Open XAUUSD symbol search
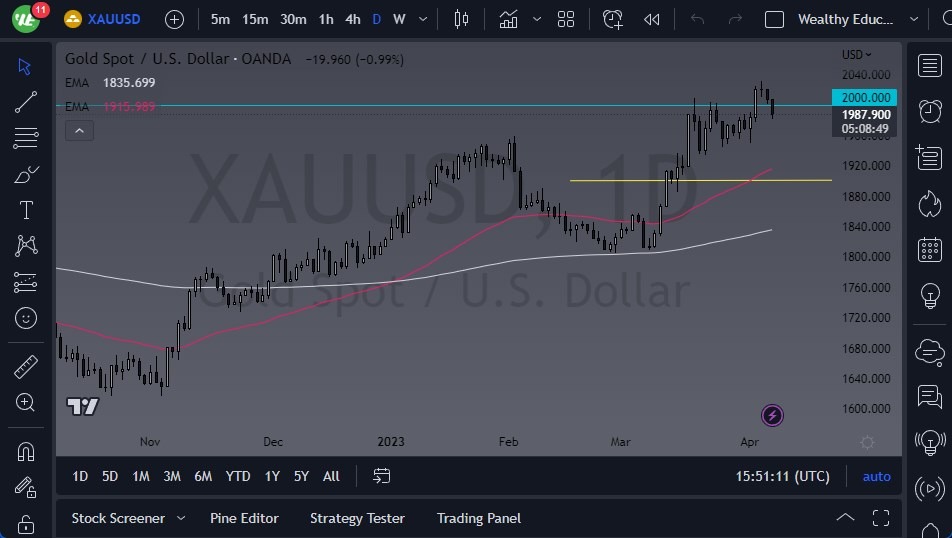The image size is (952, 538). click(x=103, y=19)
